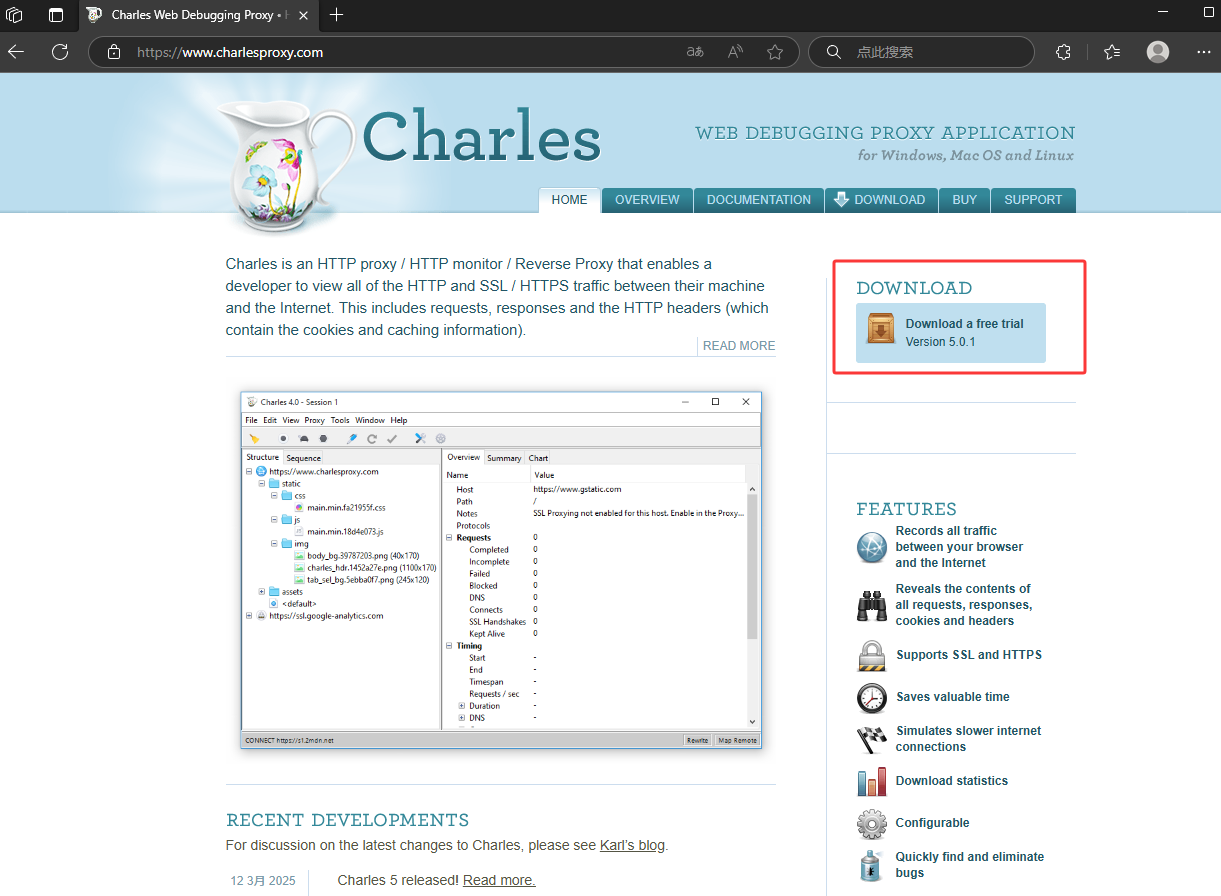Click the RECENT DEVELOPMENTS heading
Image resolution: width=1221 pixels, height=896 pixels.
pyautogui.click(x=347, y=820)
